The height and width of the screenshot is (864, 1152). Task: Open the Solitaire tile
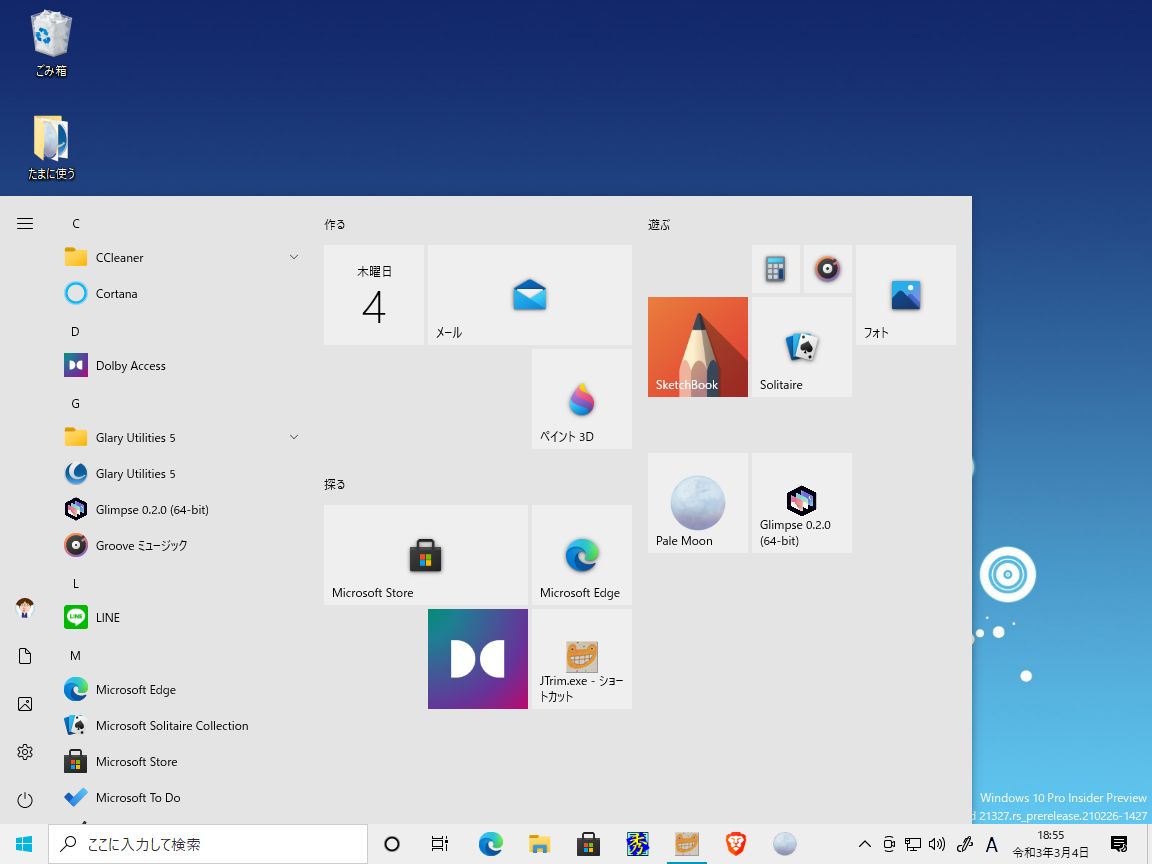click(x=802, y=347)
